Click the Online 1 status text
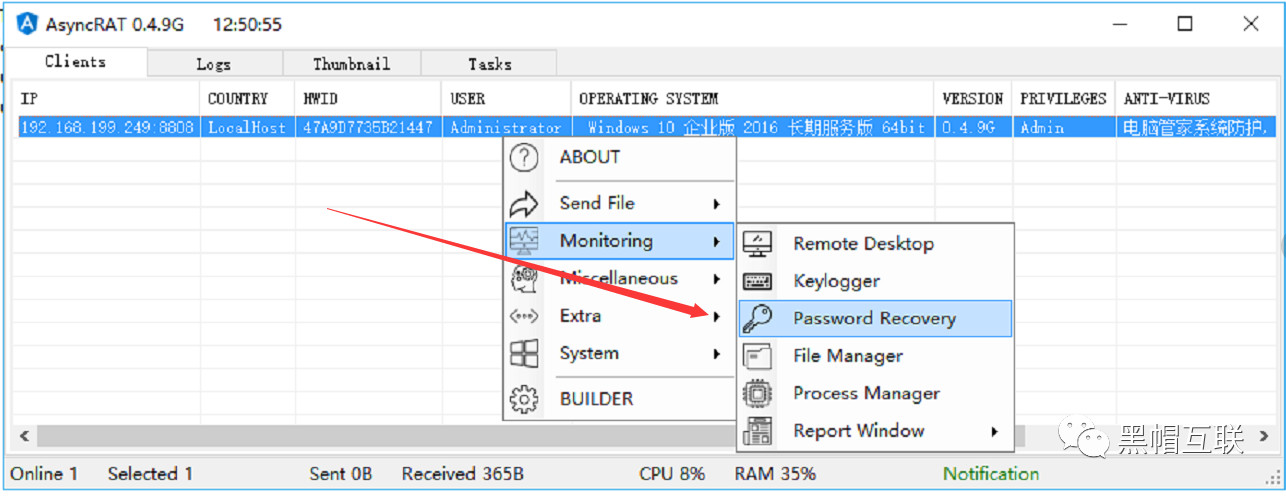Viewport: 1286px width, 496px height. point(43,473)
